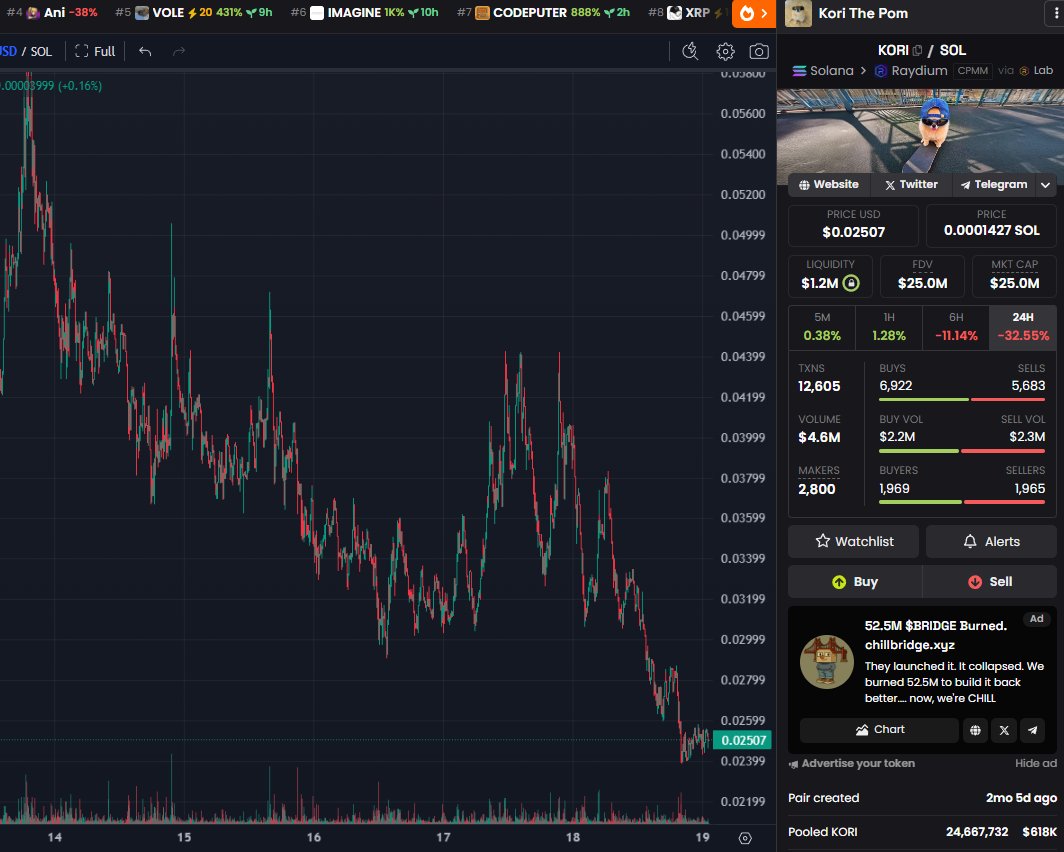The image size is (1064, 852).
Task: Take chart snapshot with camera icon
Action: [759, 52]
